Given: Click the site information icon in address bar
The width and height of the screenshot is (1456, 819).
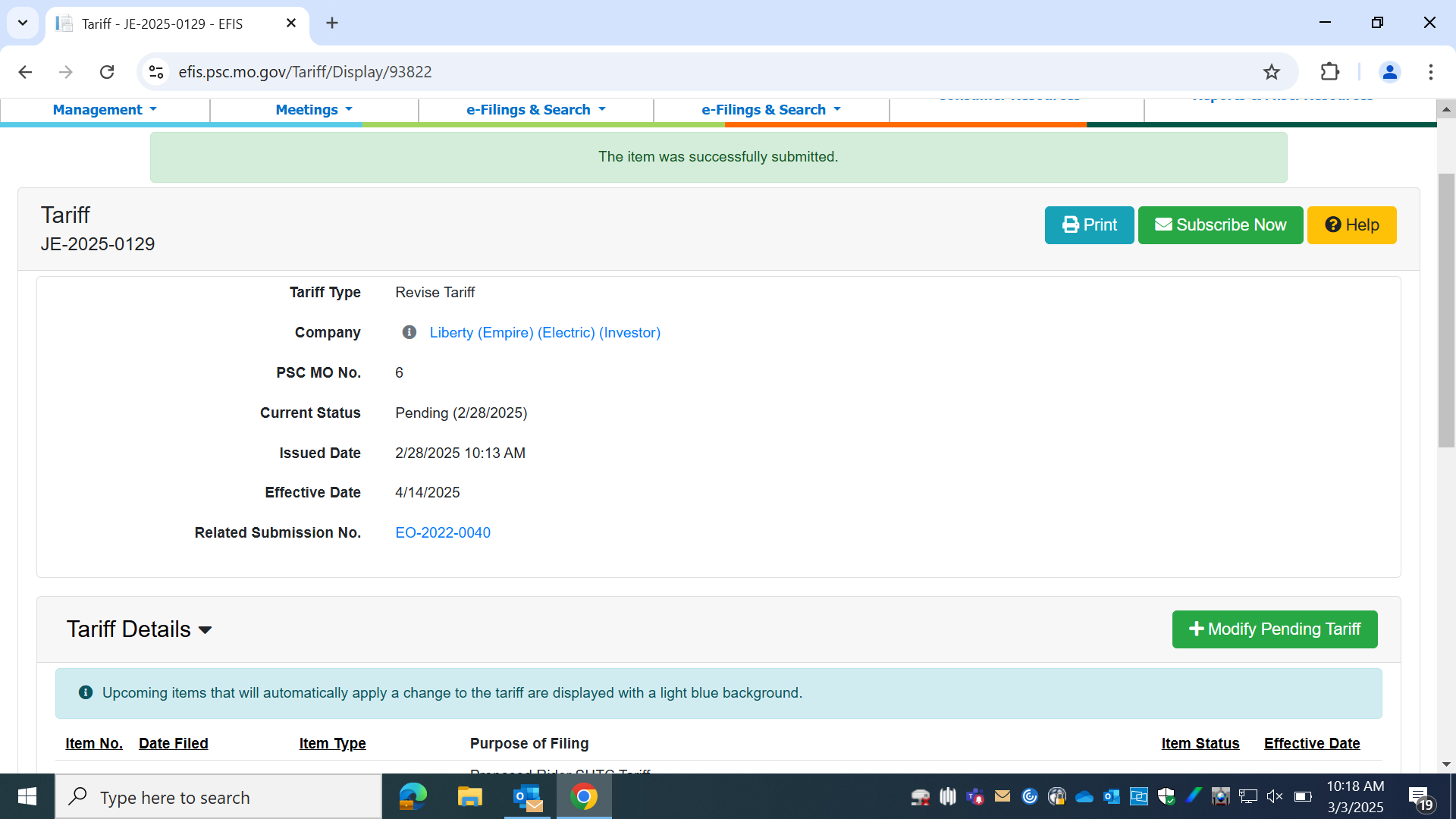Looking at the screenshot, I should pos(156,72).
